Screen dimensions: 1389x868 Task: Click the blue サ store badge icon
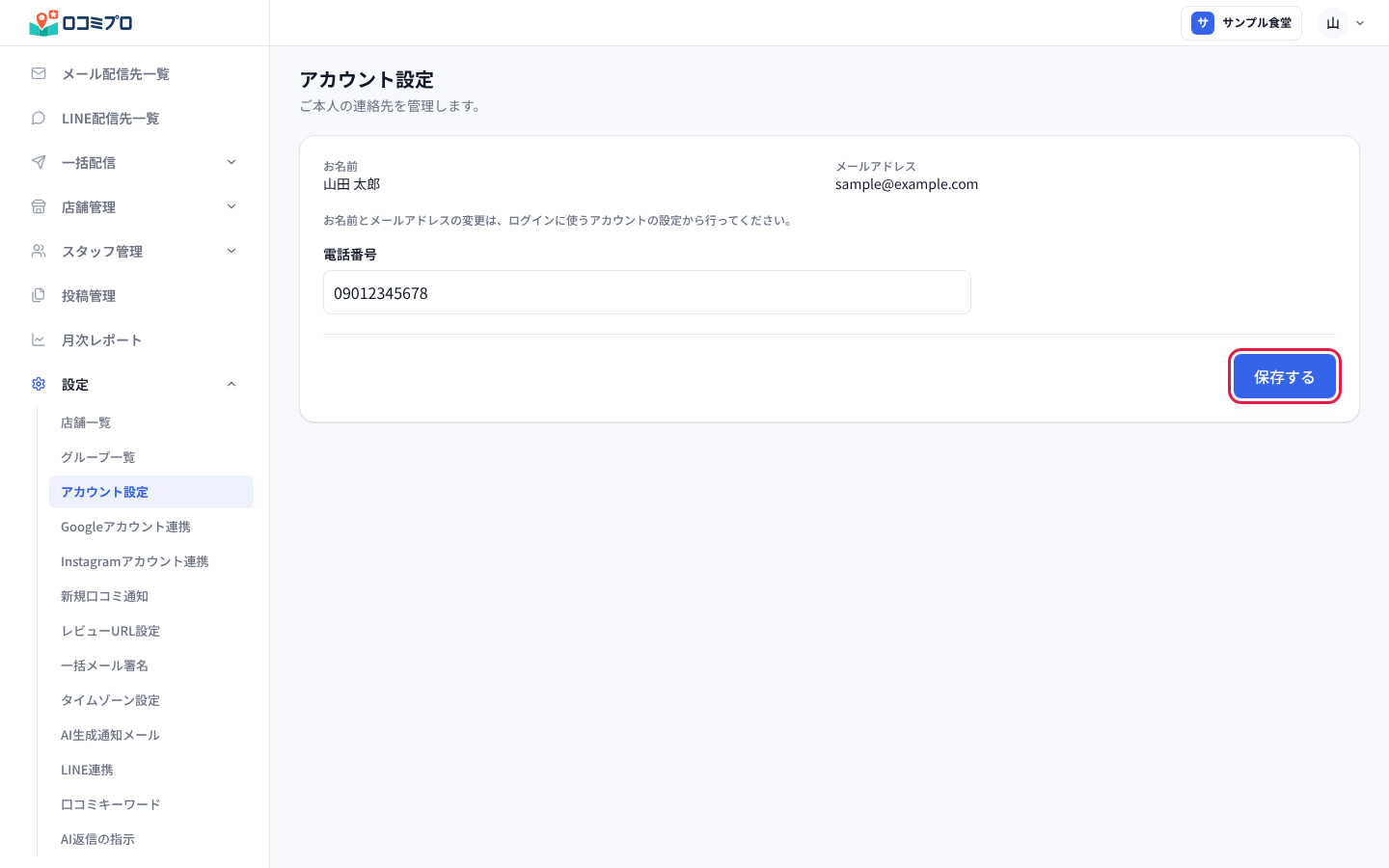tap(1203, 23)
